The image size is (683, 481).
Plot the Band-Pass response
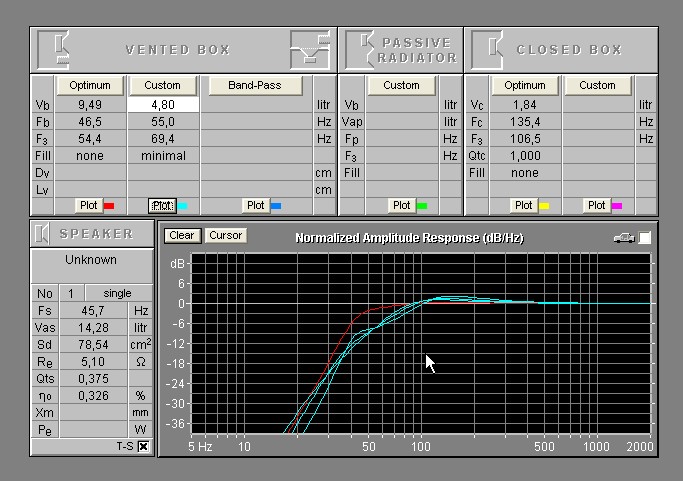click(x=255, y=205)
